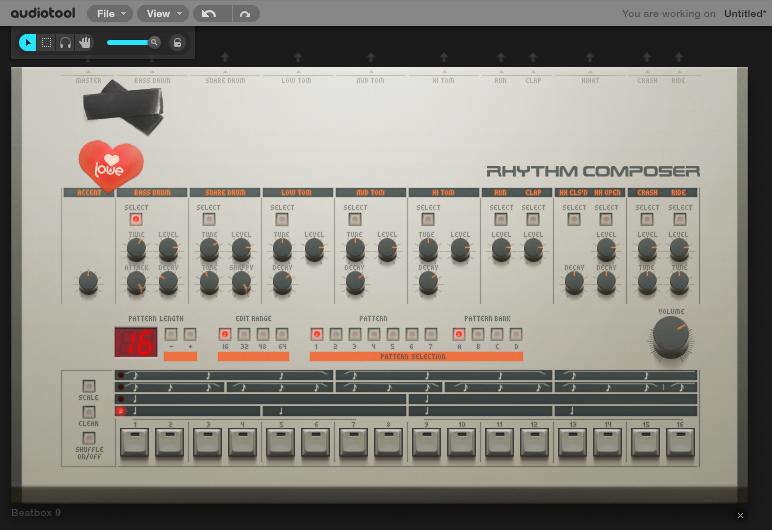The width and height of the screenshot is (772, 530).
Task: Select pattern bank C
Action: tap(497, 334)
